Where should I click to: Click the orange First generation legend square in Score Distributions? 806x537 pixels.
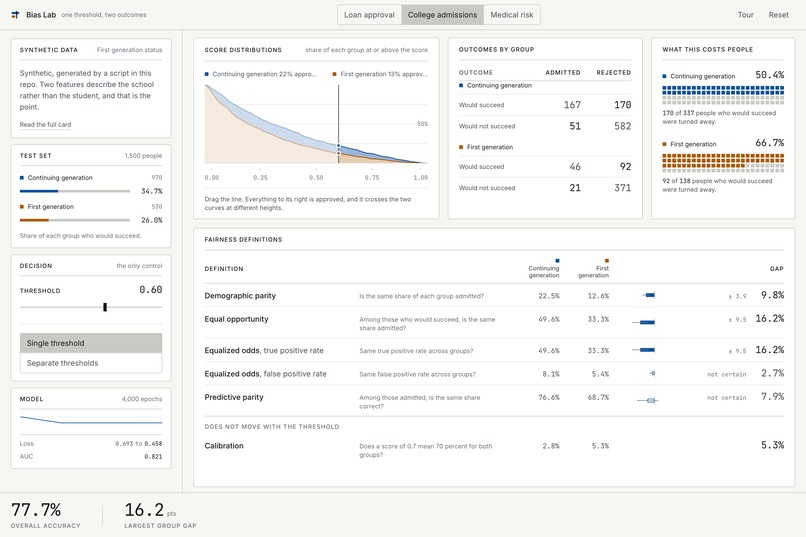pyautogui.click(x=335, y=74)
